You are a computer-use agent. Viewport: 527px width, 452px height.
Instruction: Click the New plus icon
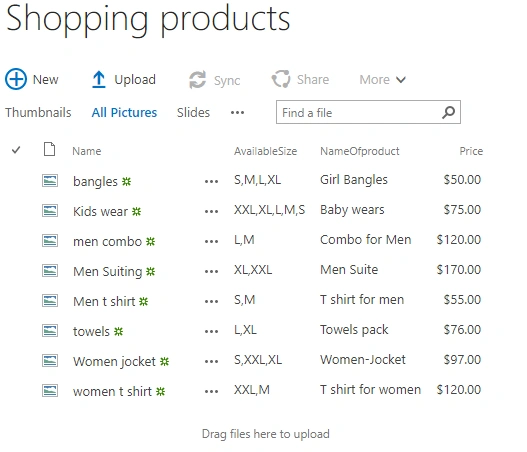coord(16,79)
